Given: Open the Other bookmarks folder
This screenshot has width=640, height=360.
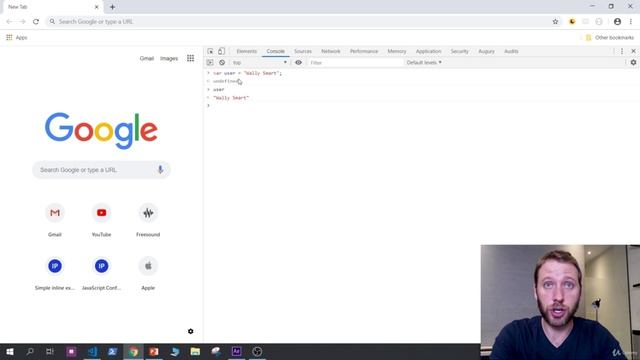Looking at the screenshot, I should click(x=610, y=38).
